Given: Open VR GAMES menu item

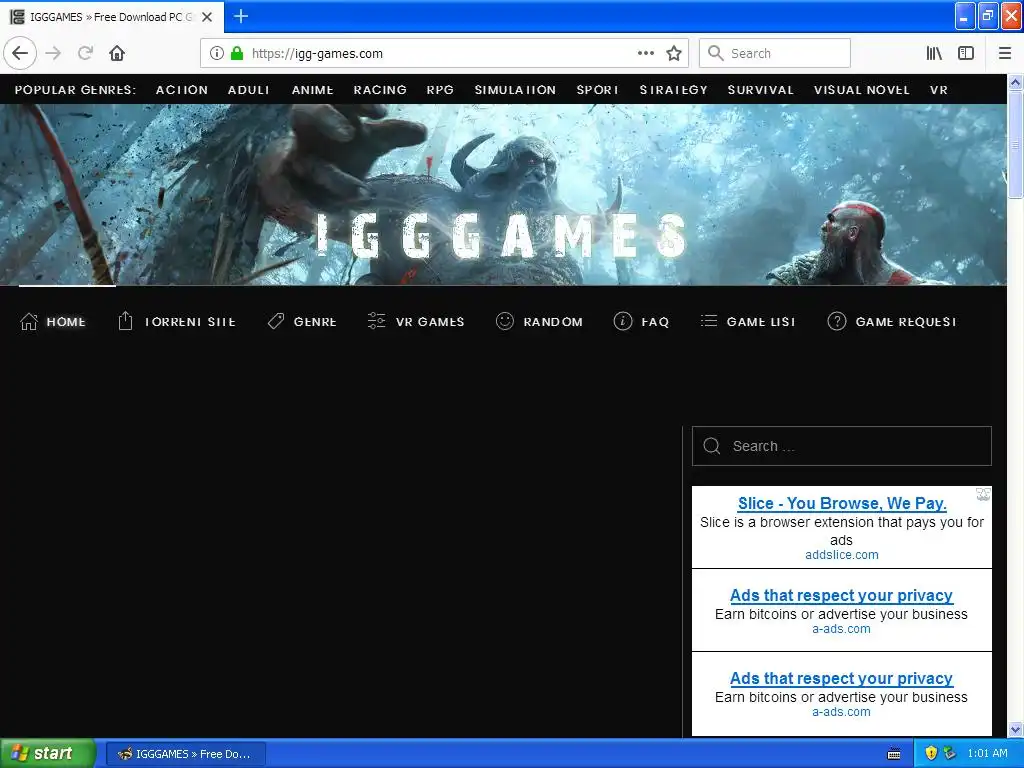Looking at the screenshot, I should pos(430,322).
